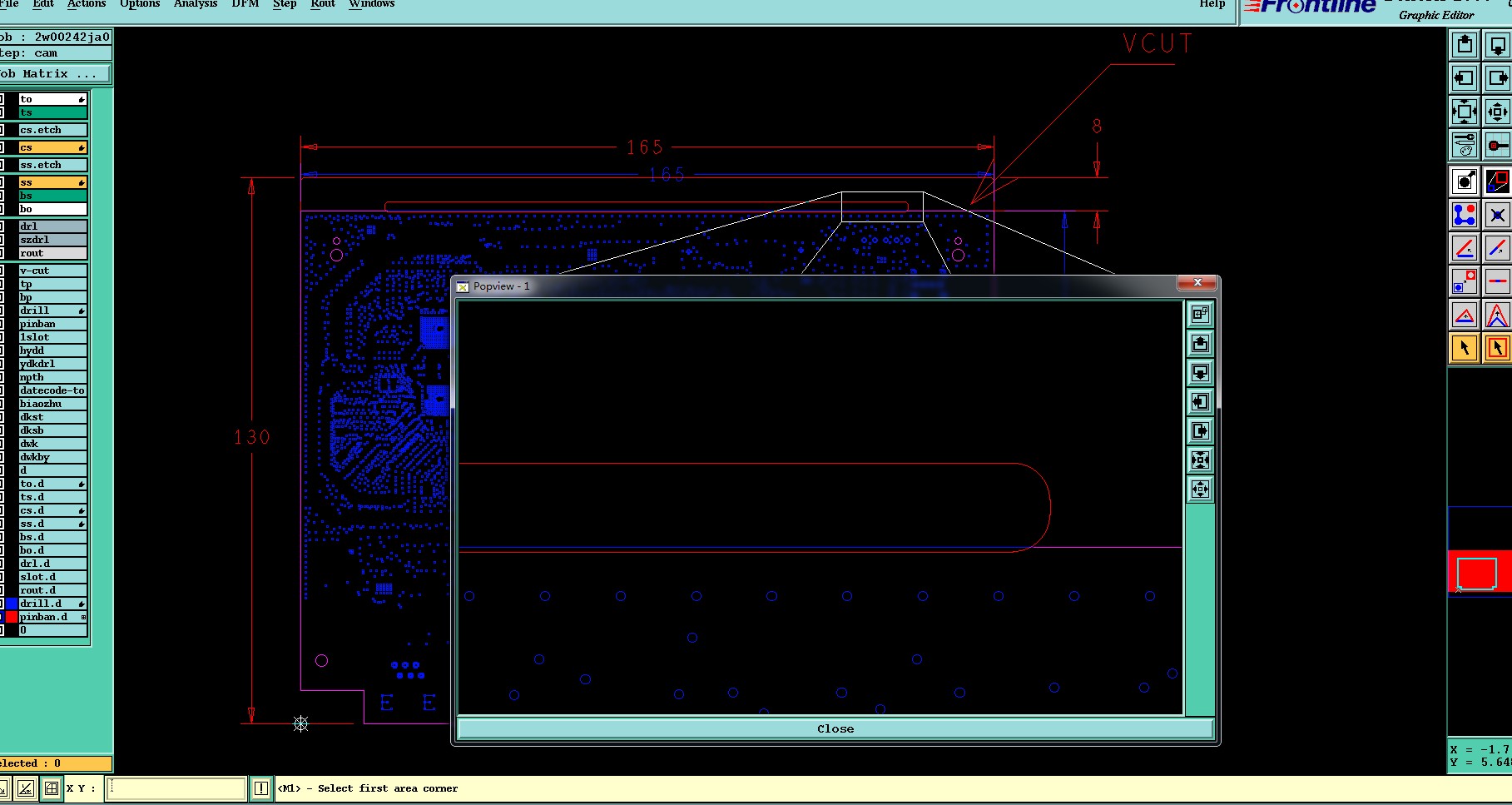1512x805 pixels.
Task: Open the Actions menu
Action: pyautogui.click(x=87, y=4)
